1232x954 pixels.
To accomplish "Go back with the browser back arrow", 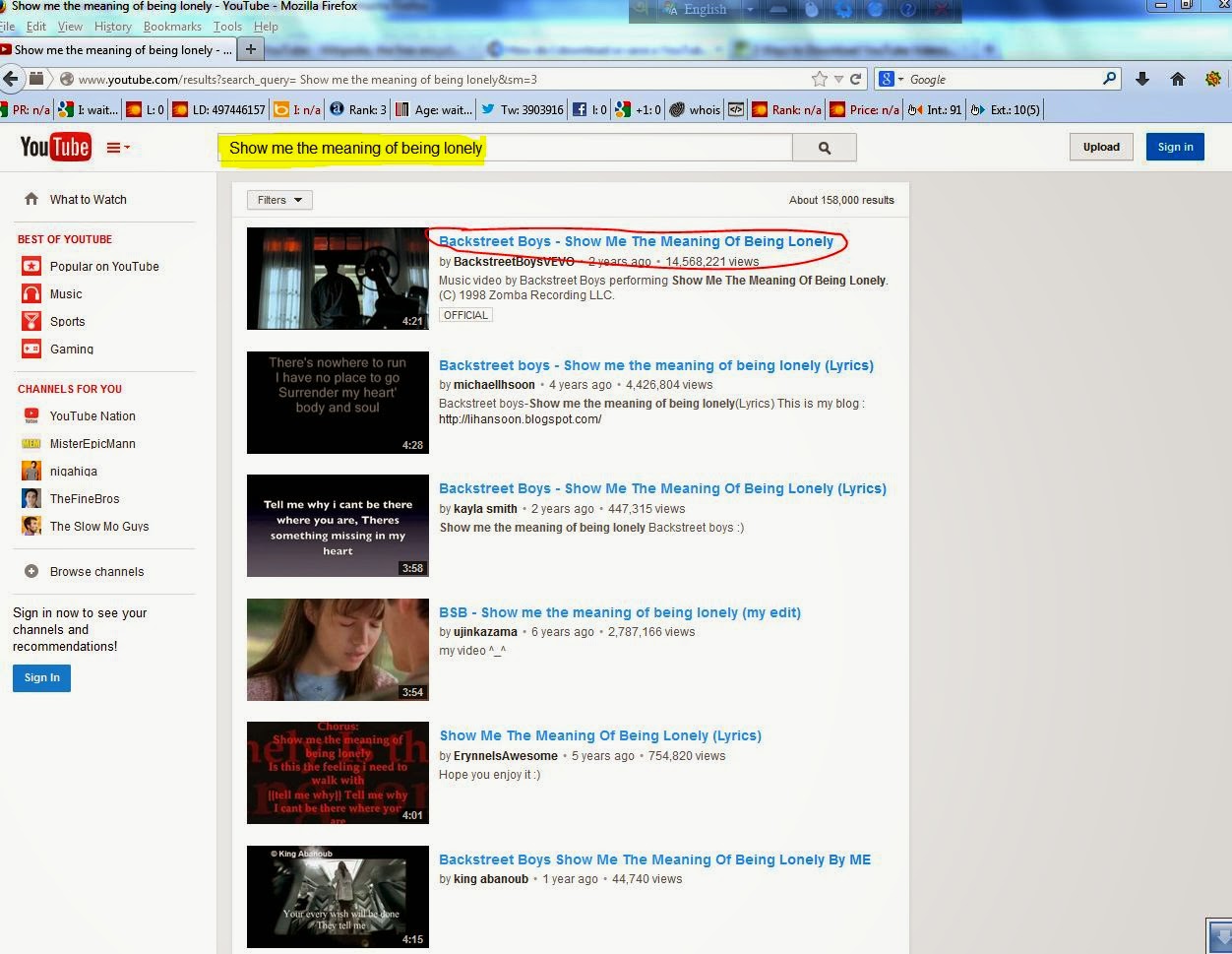I will [x=11, y=79].
